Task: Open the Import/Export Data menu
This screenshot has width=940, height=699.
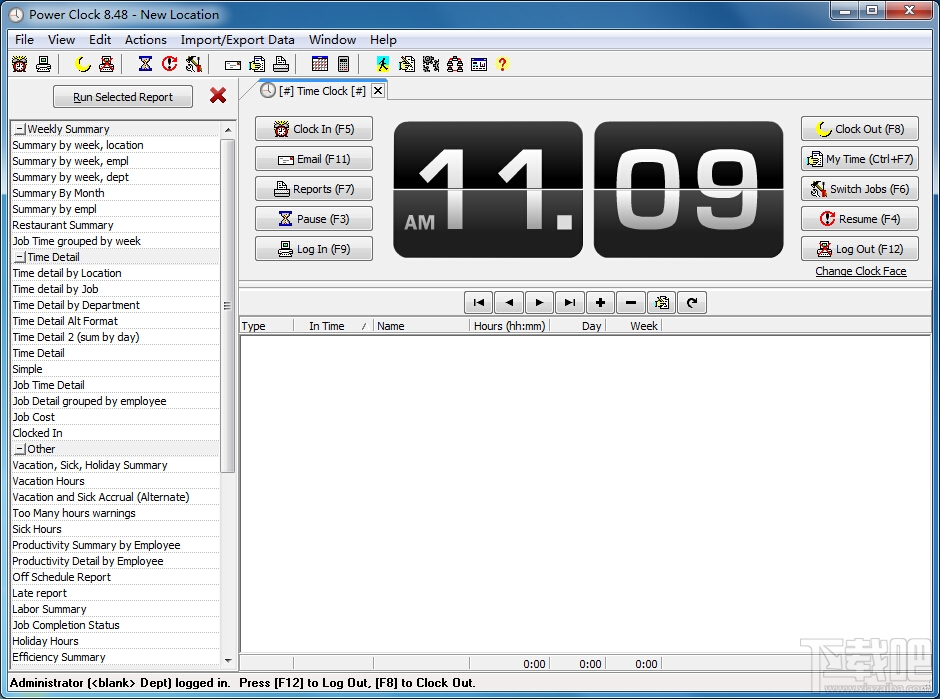Action: (237, 40)
